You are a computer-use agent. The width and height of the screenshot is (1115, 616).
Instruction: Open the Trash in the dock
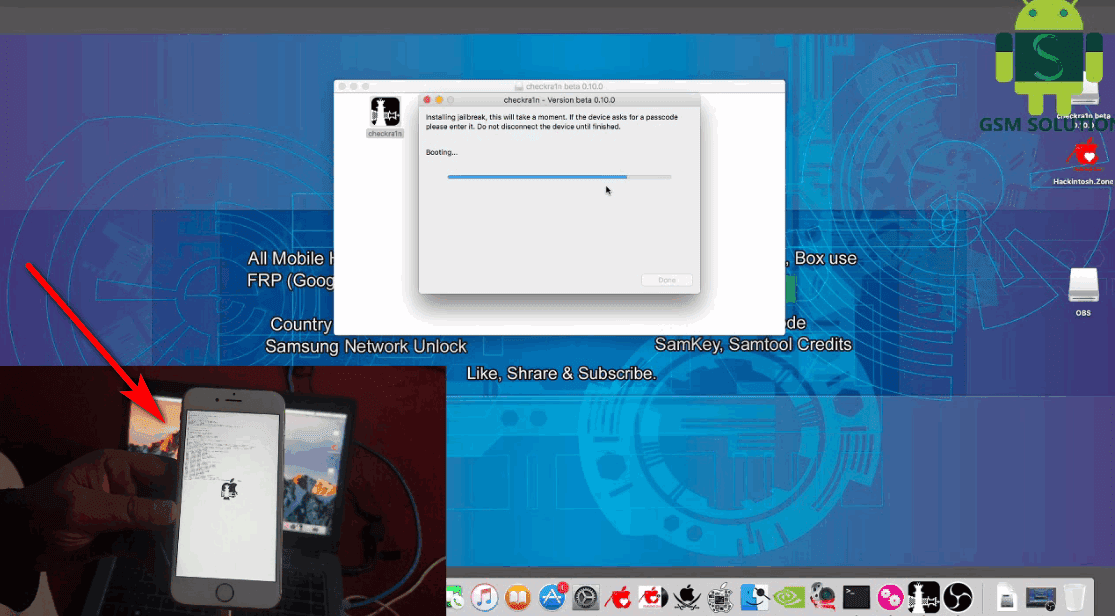pos(1074,598)
